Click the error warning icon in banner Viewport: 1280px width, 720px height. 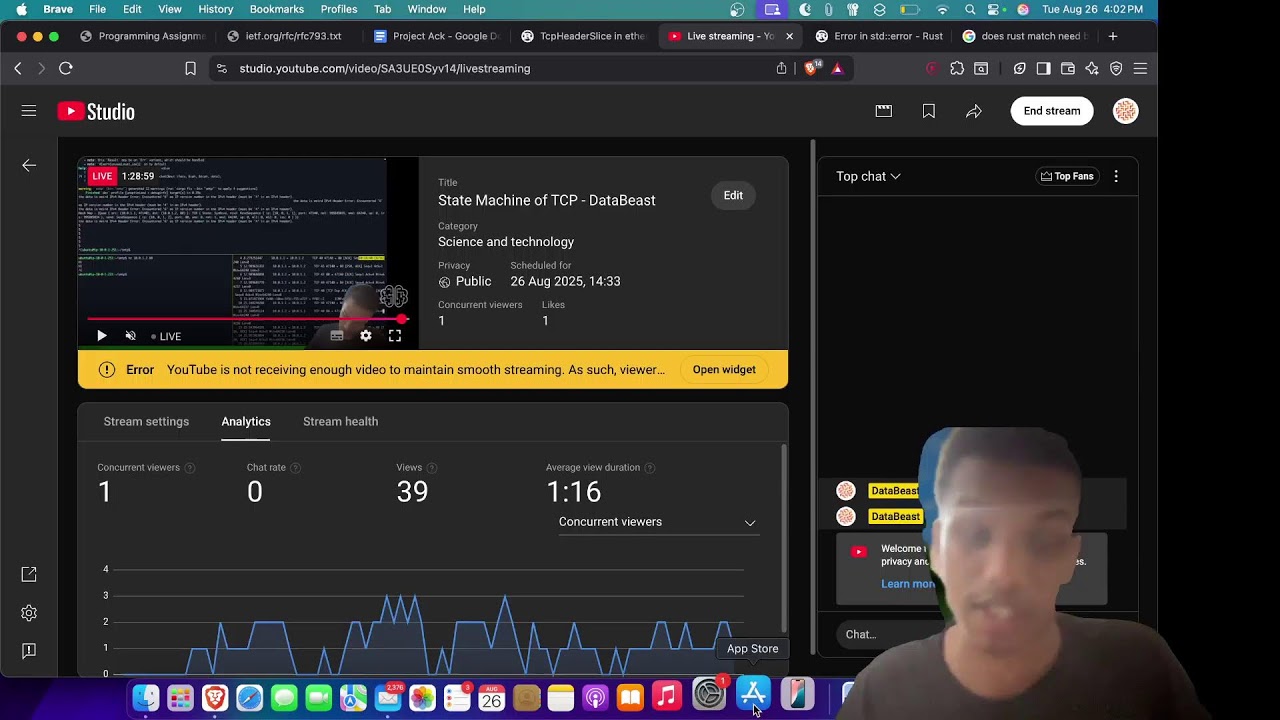click(x=107, y=370)
